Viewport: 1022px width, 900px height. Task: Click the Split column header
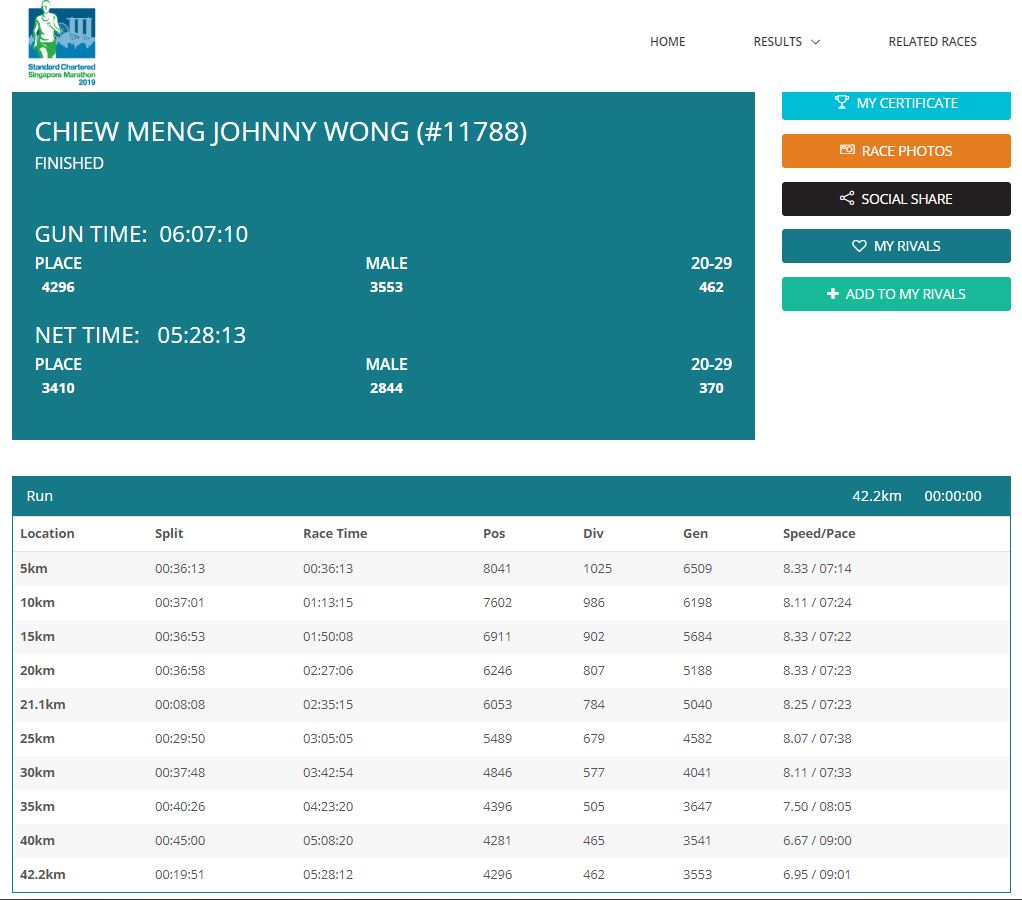tap(169, 533)
